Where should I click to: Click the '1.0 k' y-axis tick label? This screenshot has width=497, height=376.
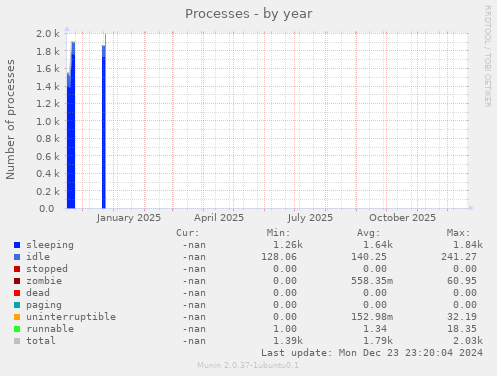pyautogui.click(x=48, y=121)
